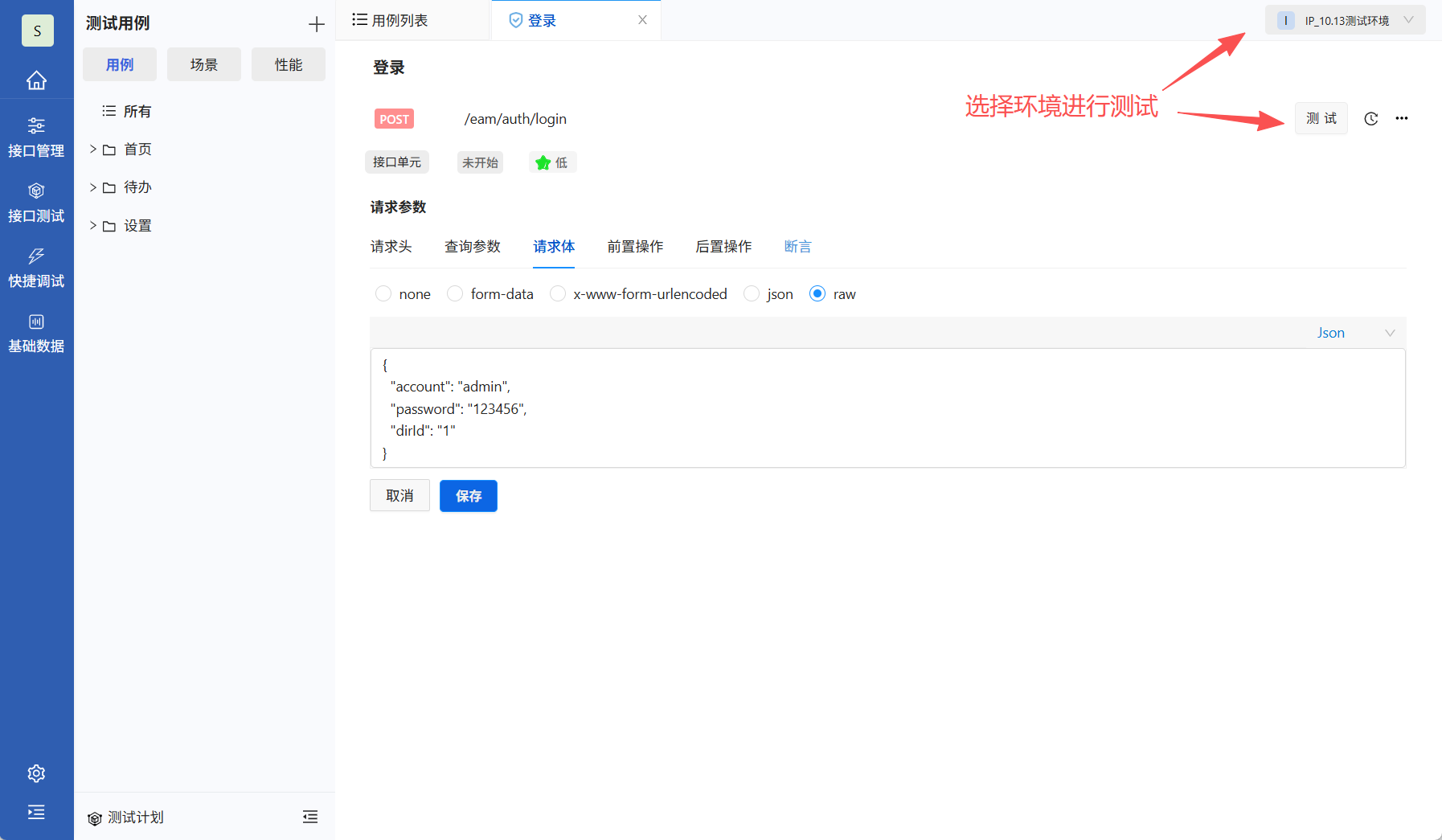Open the 断言 tab
This screenshot has width=1442, height=840.
pyautogui.click(x=797, y=247)
